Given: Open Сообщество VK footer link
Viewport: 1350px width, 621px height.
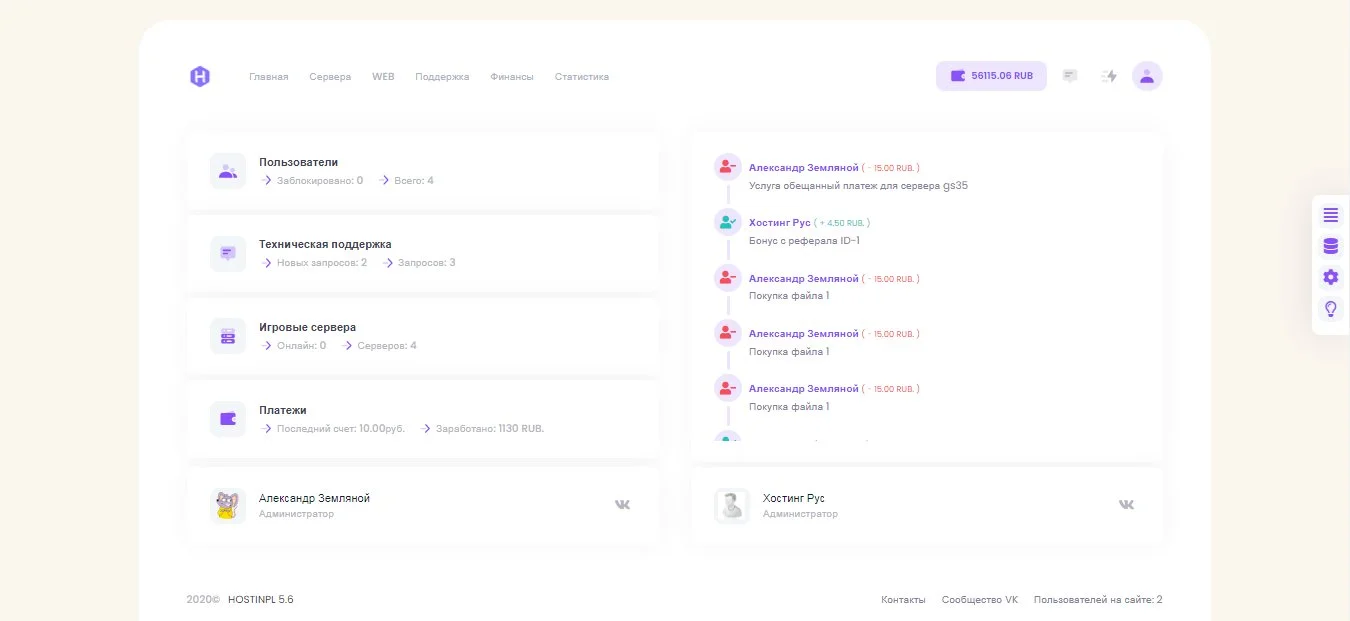Looking at the screenshot, I should pos(980,600).
